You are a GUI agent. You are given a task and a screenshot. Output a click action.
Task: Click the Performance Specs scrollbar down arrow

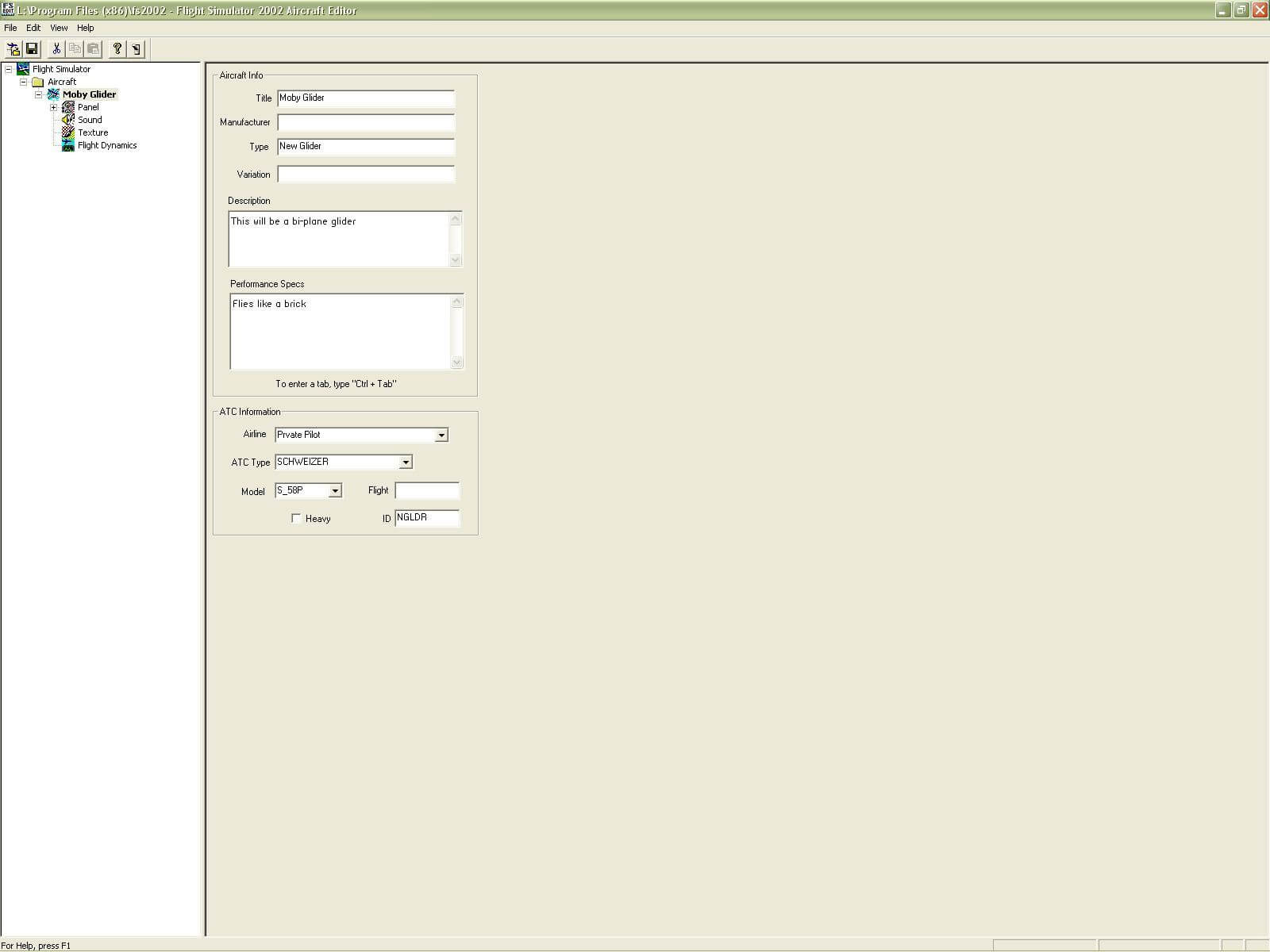tap(457, 362)
